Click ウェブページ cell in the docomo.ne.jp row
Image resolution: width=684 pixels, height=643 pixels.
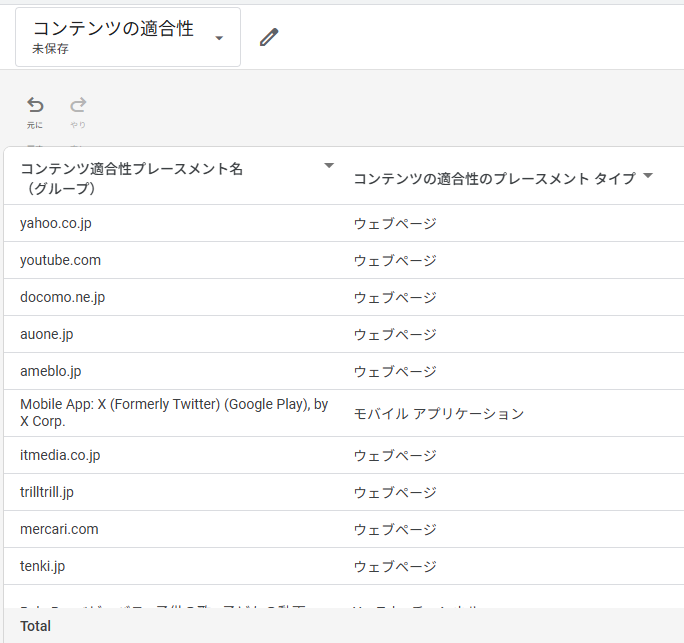(395, 298)
